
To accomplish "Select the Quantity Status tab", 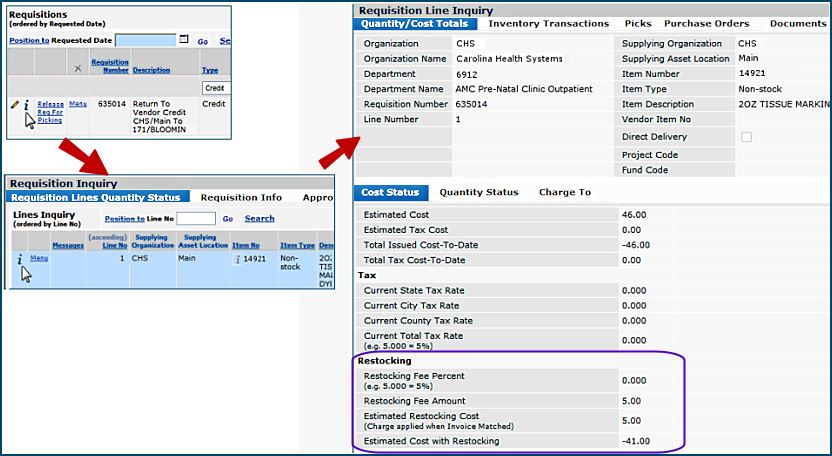I will pyautogui.click(x=478, y=192).
